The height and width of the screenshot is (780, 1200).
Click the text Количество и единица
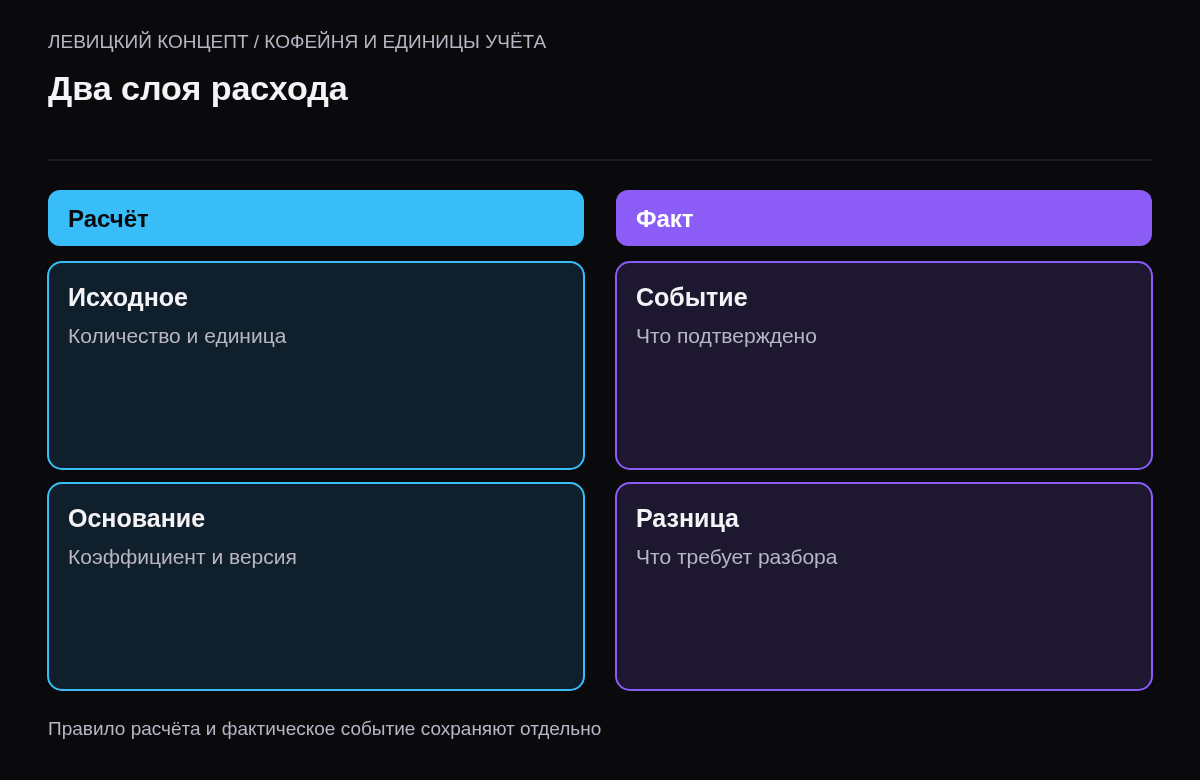point(177,336)
